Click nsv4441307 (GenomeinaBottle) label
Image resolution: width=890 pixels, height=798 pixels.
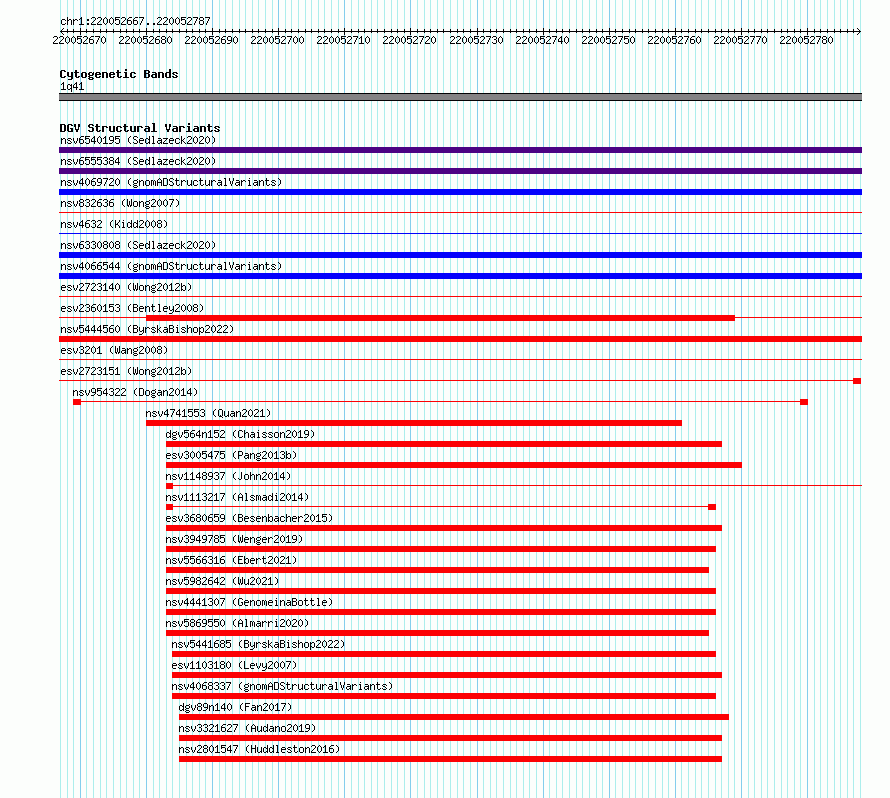(249, 602)
